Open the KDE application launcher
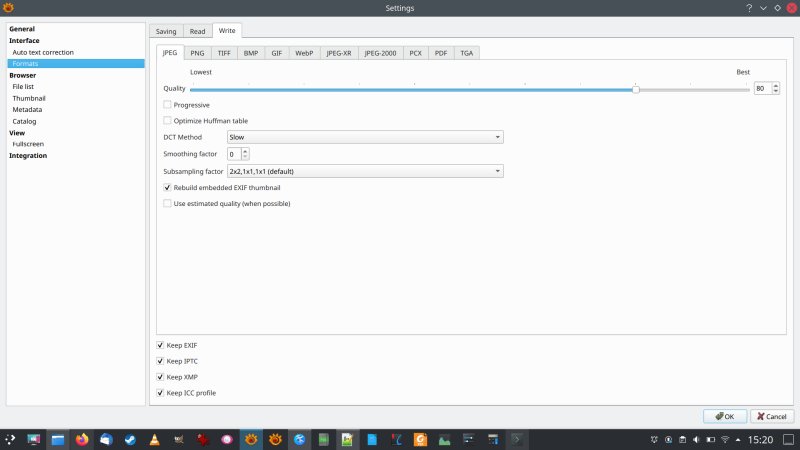This screenshot has width=800, height=450. coord(10,439)
